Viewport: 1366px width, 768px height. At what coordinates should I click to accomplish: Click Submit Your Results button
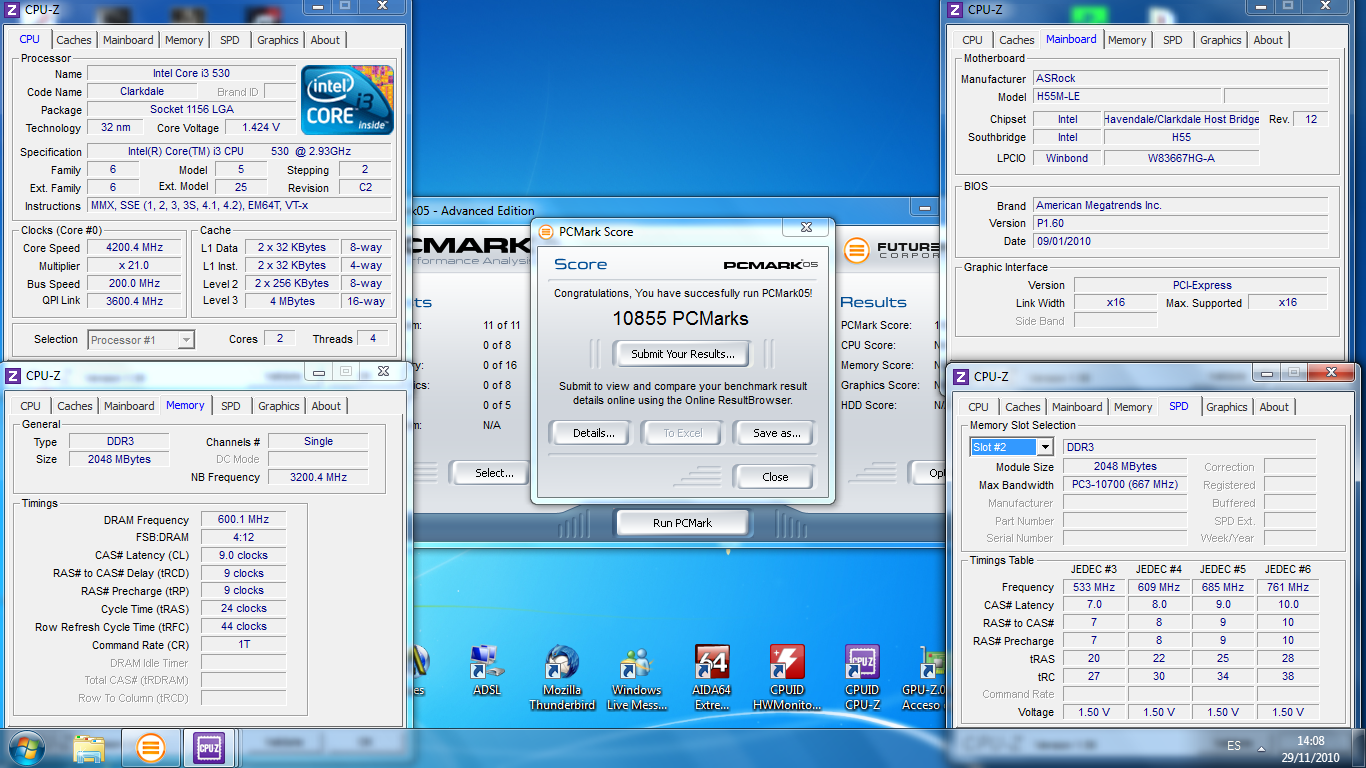coord(683,353)
